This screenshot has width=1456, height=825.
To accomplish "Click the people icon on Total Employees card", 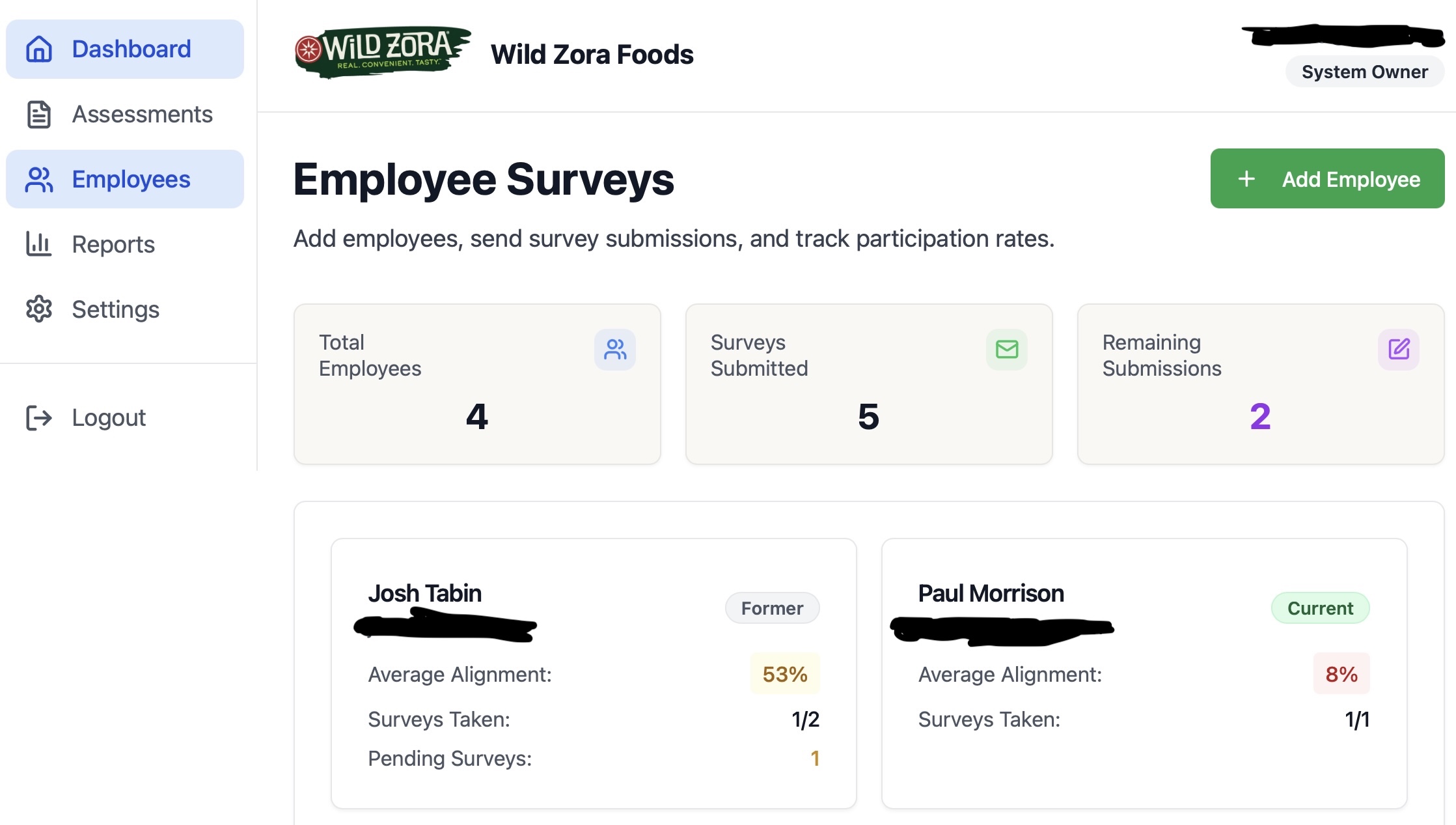I will (614, 350).
